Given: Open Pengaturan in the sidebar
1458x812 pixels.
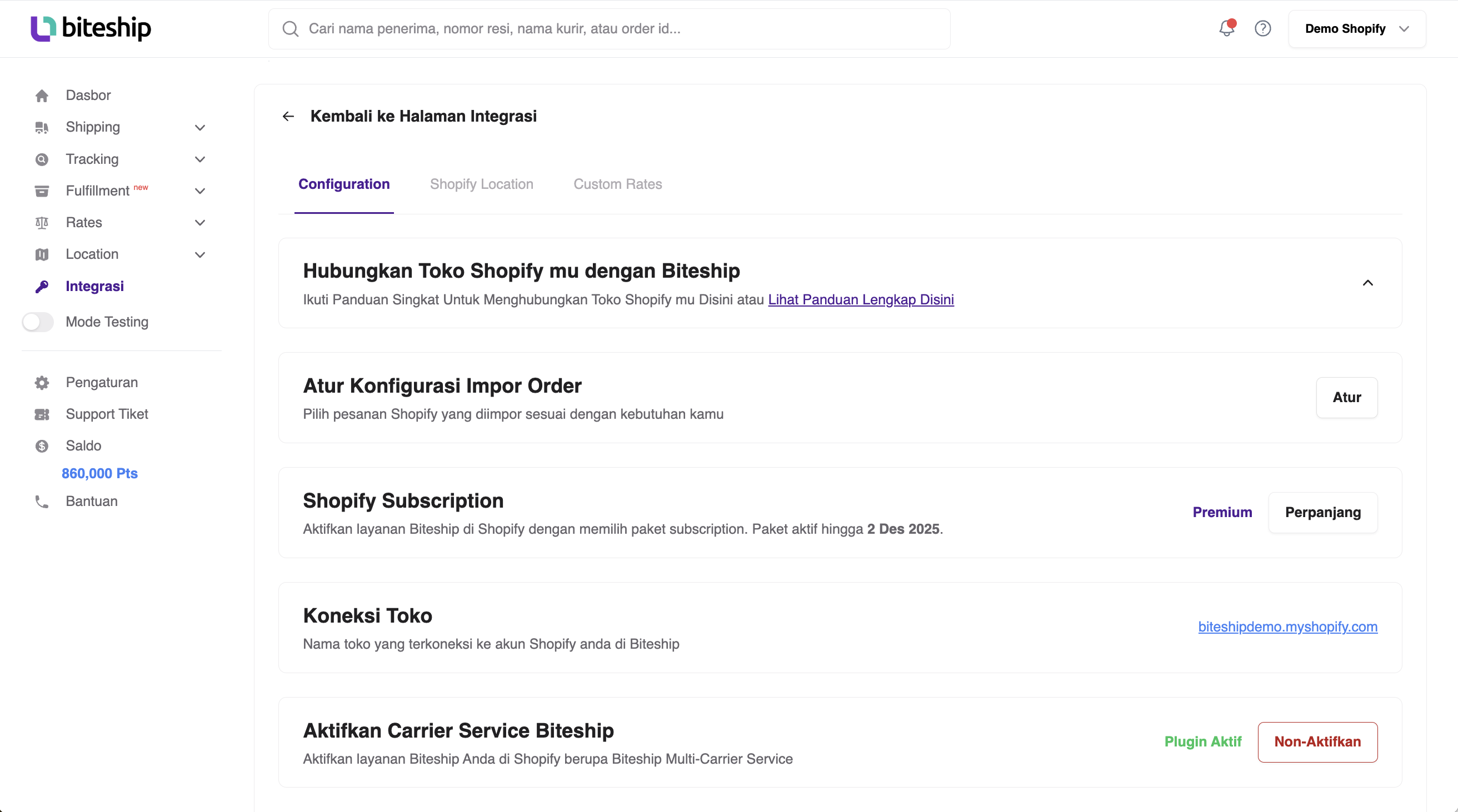Looking at the screenshot, I should pos(102,383).
